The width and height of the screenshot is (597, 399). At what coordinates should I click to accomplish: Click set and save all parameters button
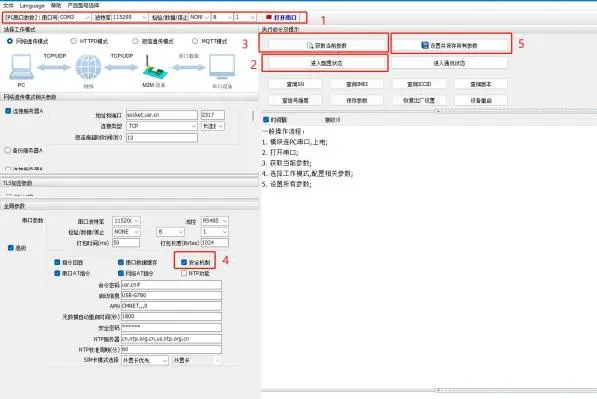coord(449,45)
